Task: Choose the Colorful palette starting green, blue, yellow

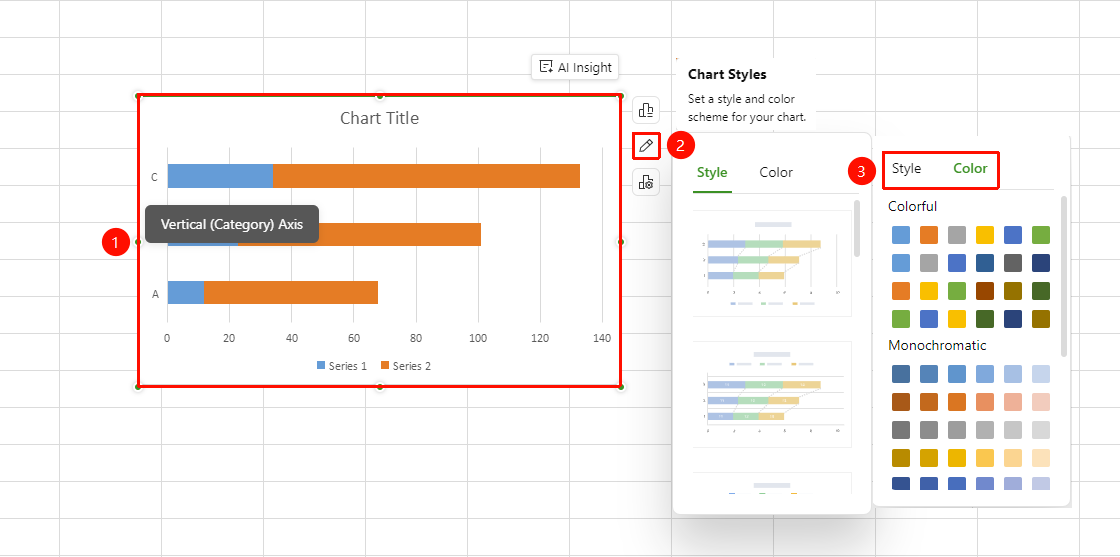Action: pos(971,319)
